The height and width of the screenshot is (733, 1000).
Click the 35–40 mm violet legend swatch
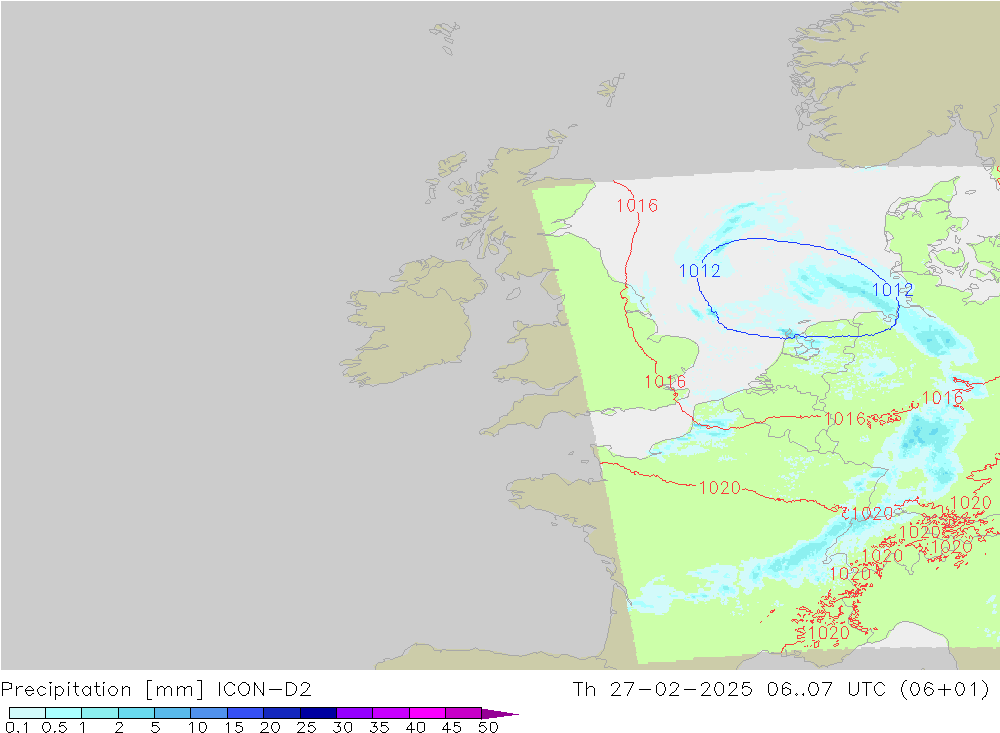coord(390,713)
